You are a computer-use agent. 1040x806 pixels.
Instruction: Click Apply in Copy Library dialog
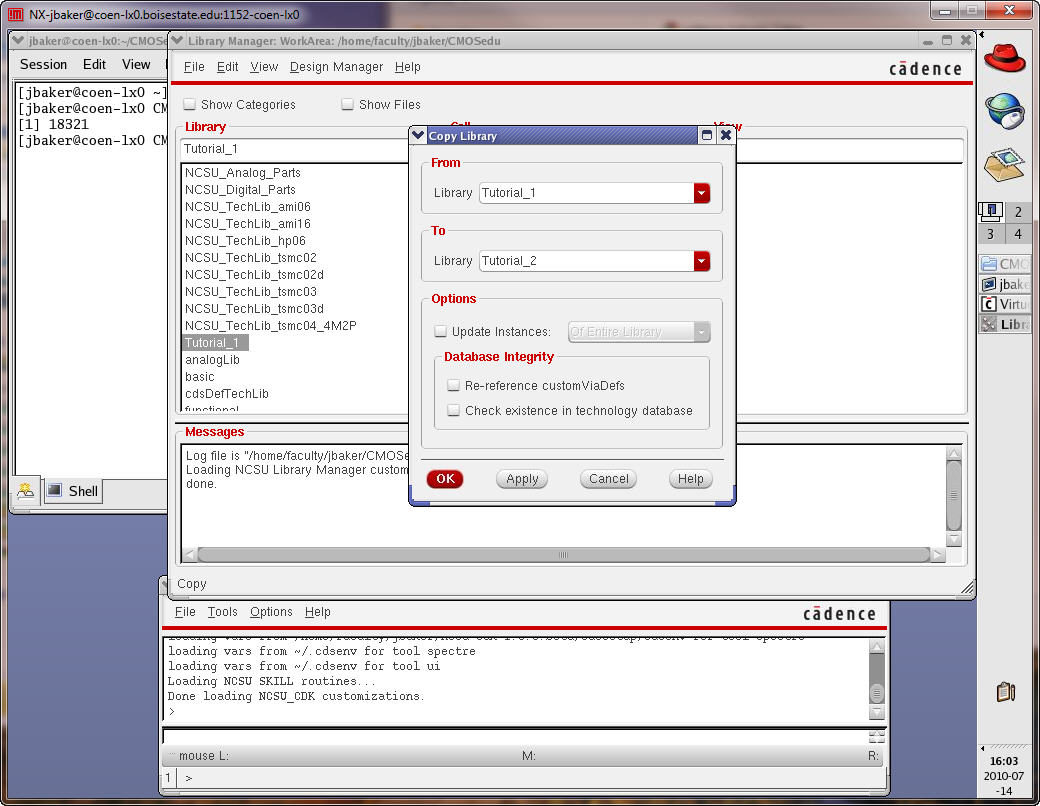click(522, 479)
